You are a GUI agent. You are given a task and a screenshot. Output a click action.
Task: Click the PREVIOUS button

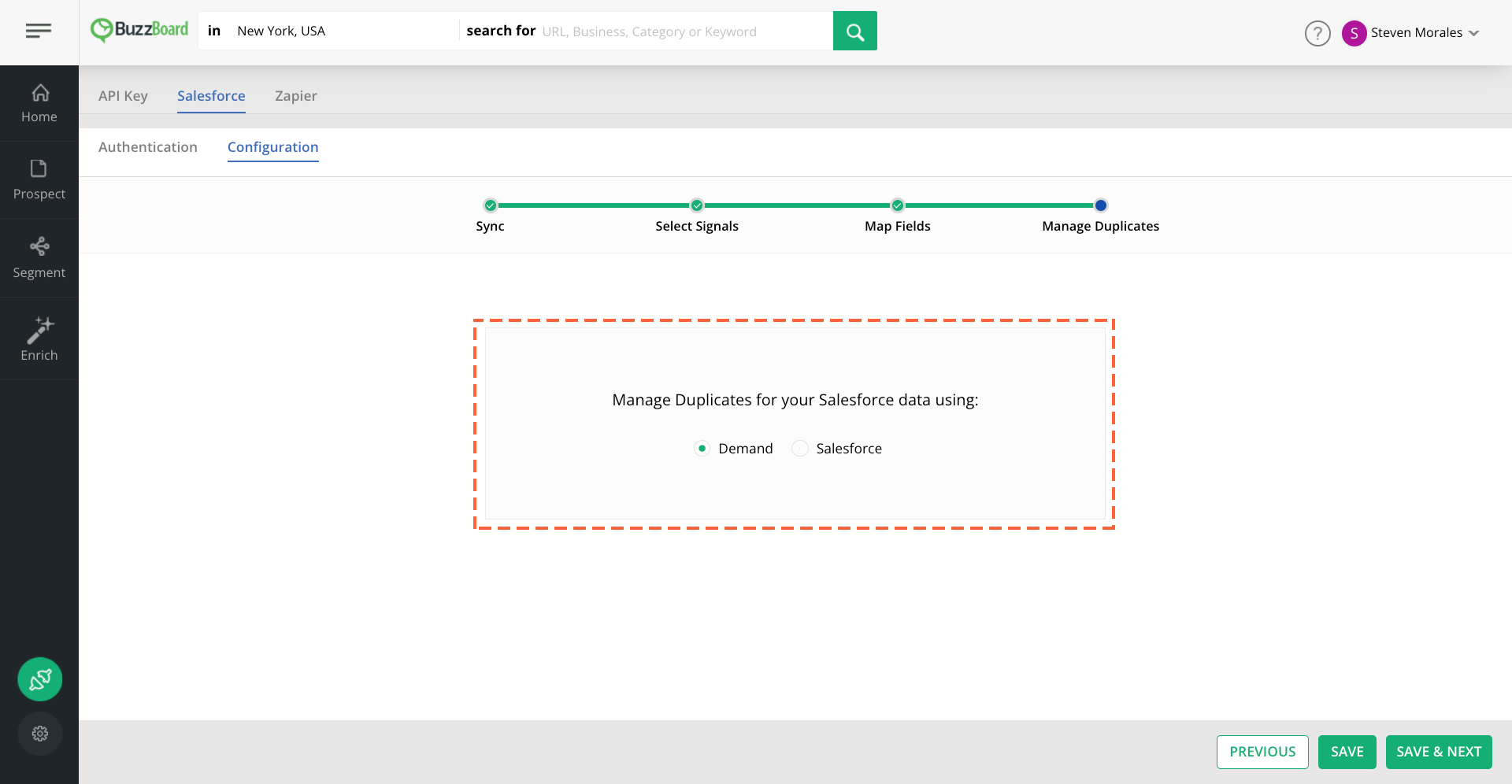click(x=1262, y=752)
